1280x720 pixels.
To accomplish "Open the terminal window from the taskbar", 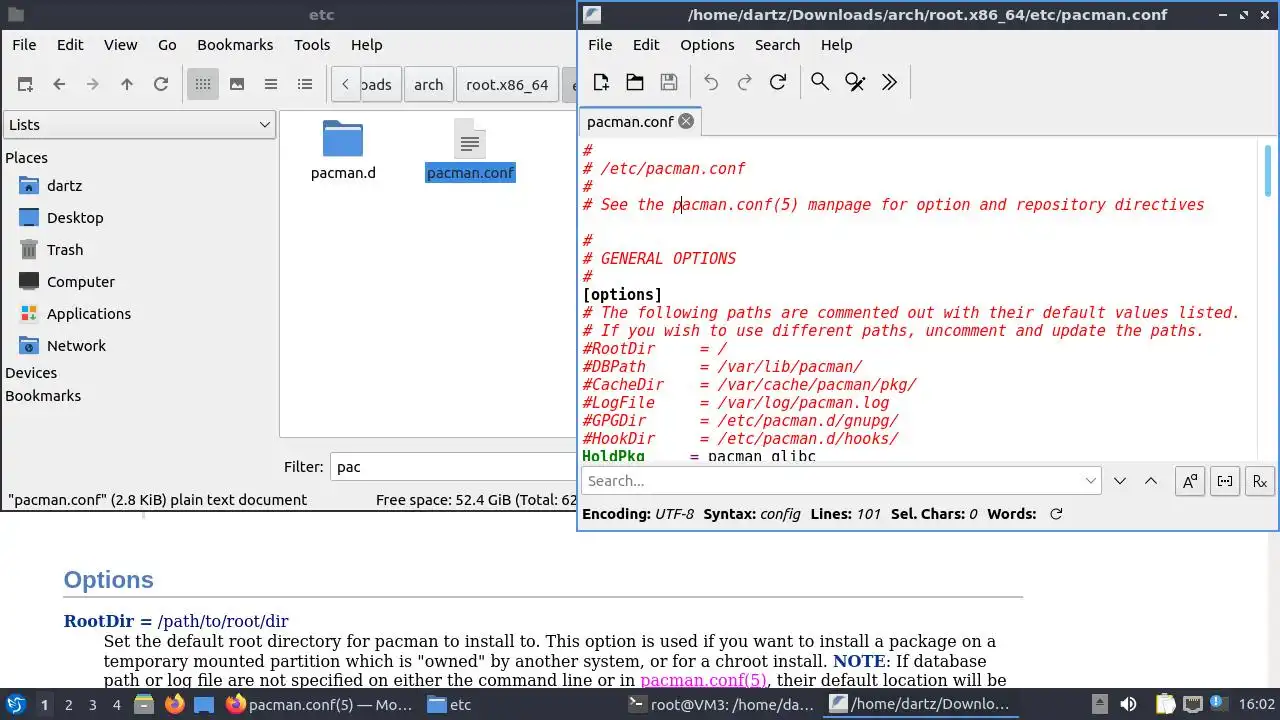I will [x=720, y=704].
